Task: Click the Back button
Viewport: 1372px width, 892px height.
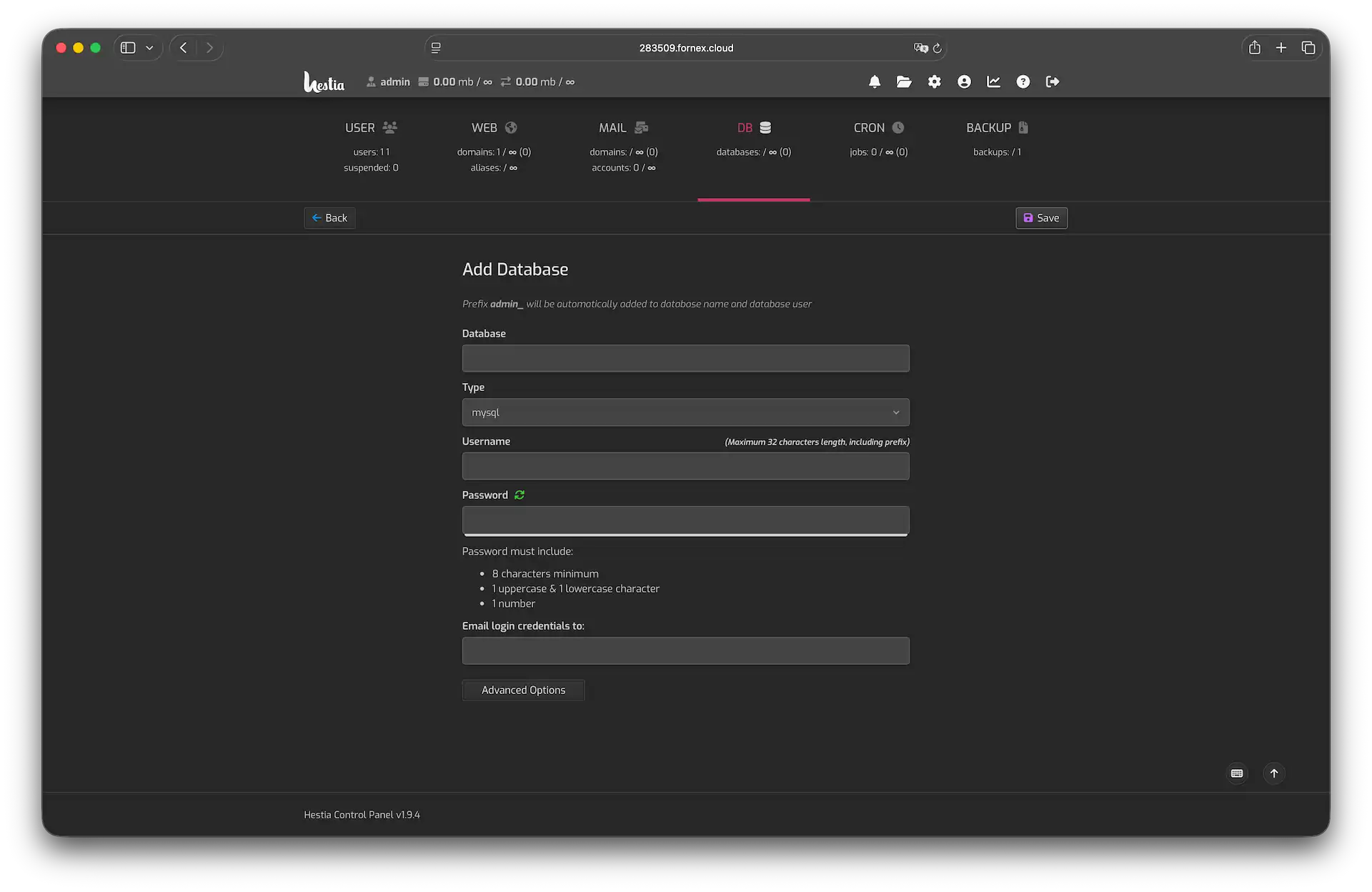Action: point(329,218)
